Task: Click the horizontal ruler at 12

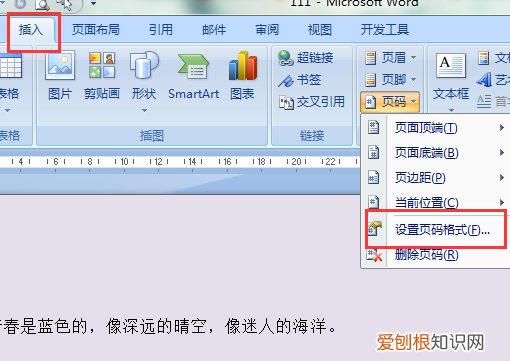Action: pyautogui.click(x=159, y=162)
